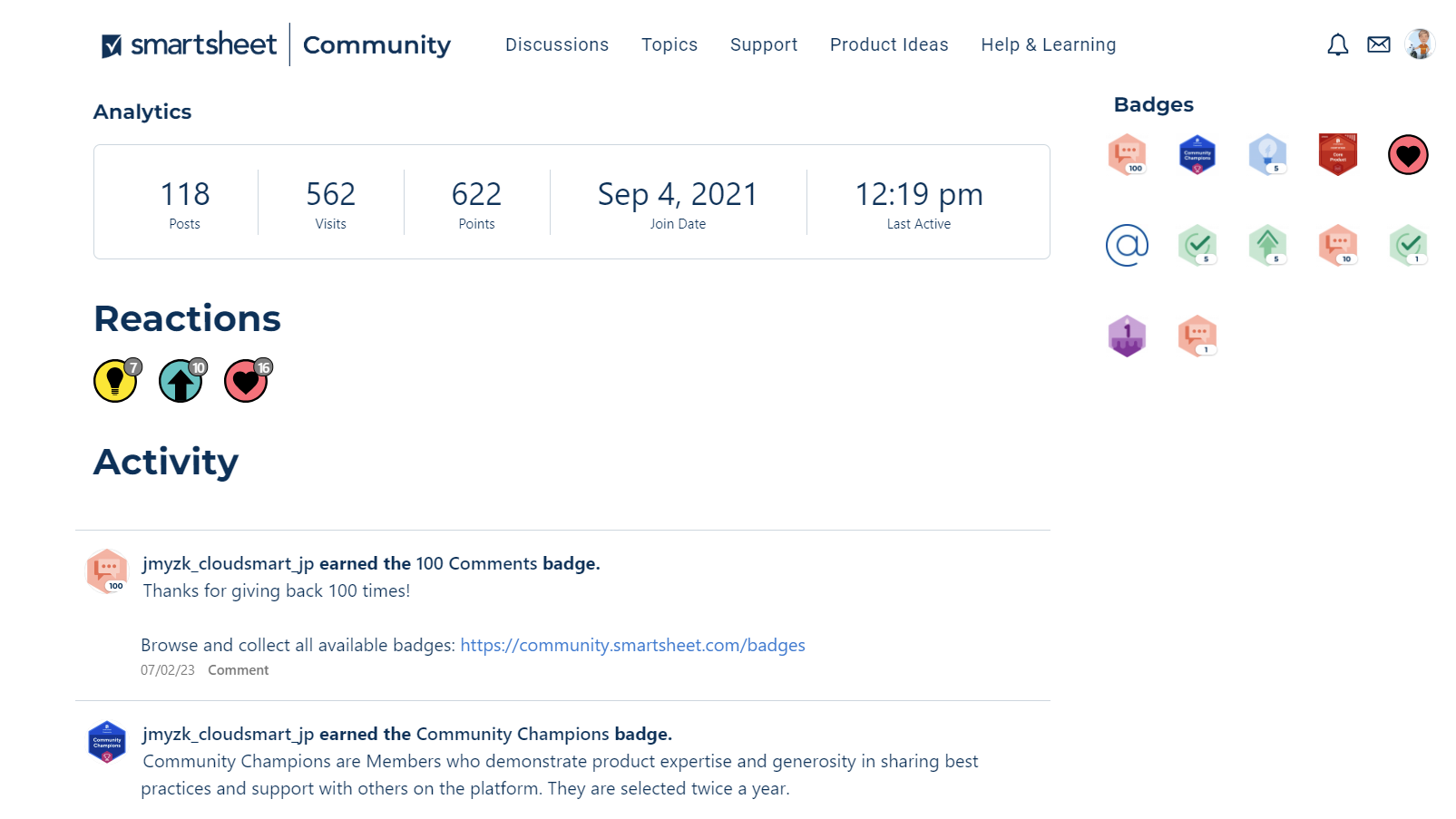Image resolution: width=1456 pixels, height=819 pixels.
Task: Click the First Answer badge
Action: tap(1407, 245)
